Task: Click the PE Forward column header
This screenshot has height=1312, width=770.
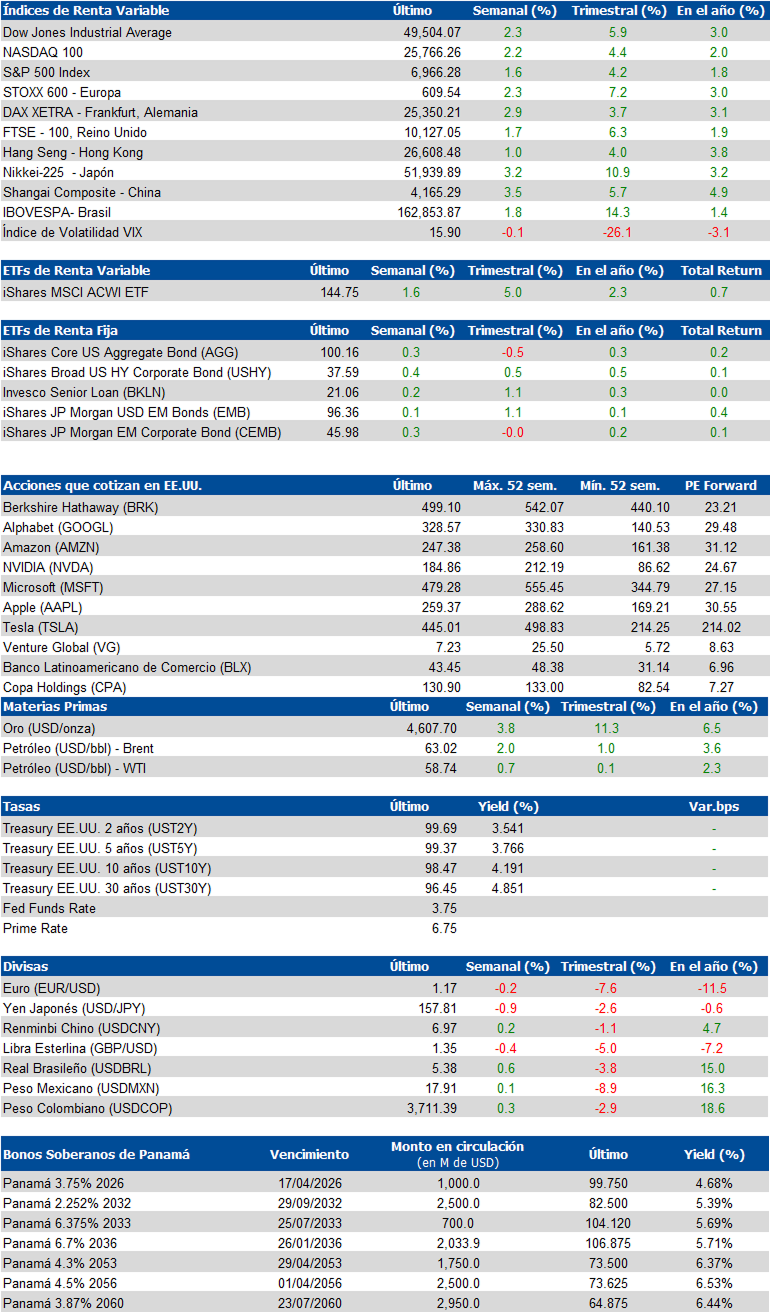Action: 721,485
